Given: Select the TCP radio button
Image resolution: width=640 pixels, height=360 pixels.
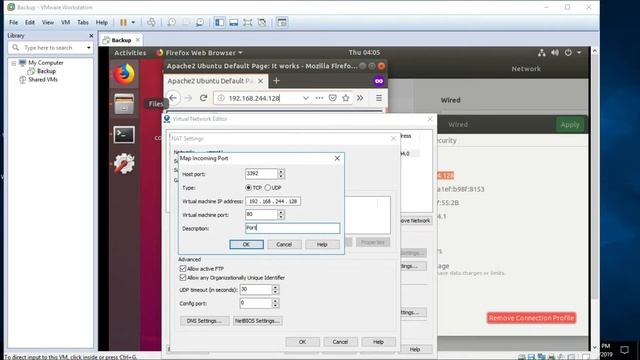Looking at the screenshot, I should (x=248, y=188).
